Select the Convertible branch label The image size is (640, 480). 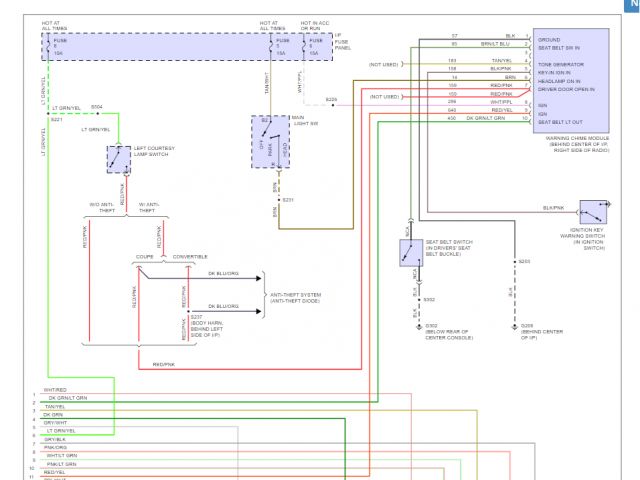tap(190, 257)
